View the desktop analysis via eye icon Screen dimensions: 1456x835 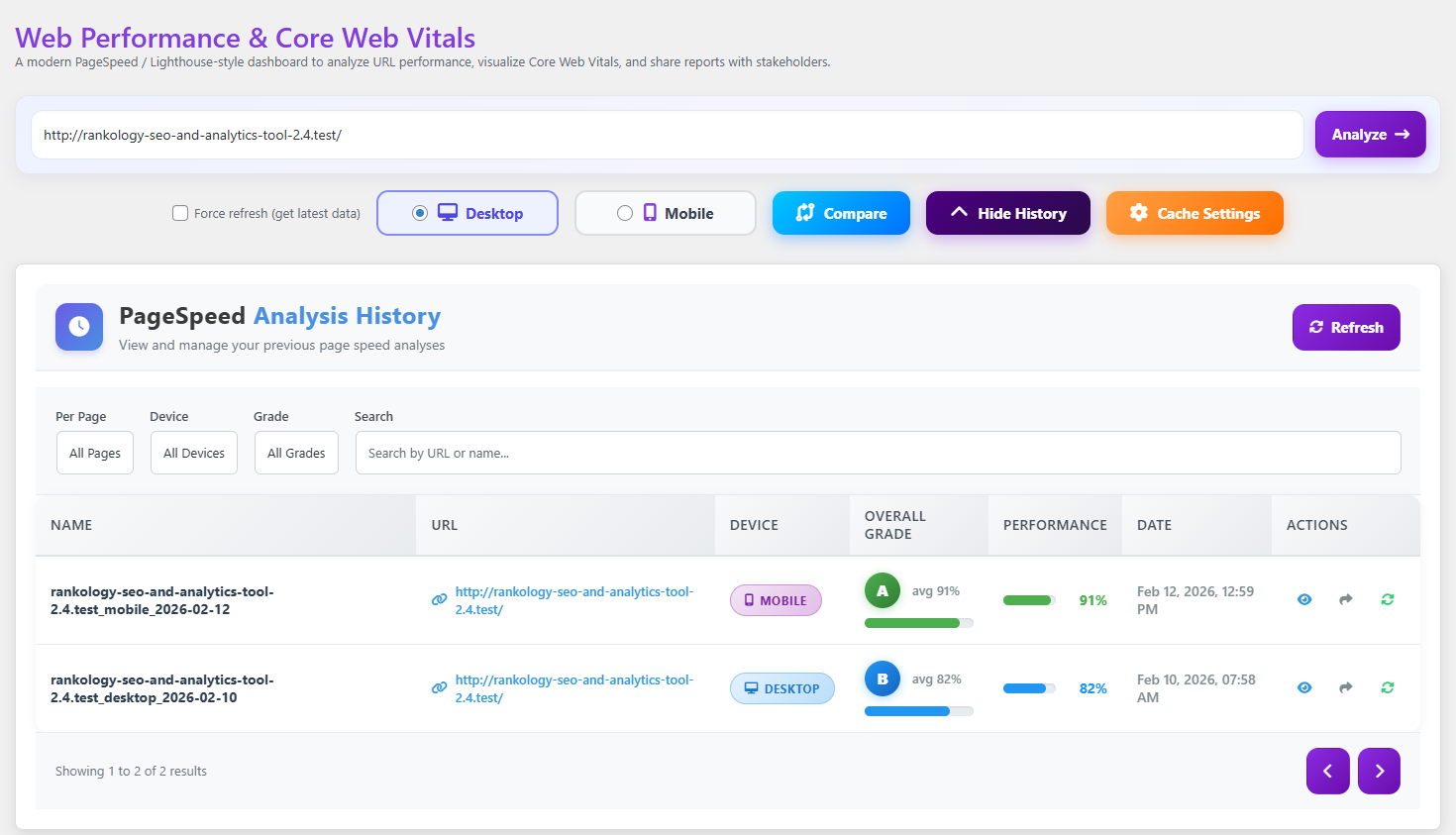(x=1304, y=687)
